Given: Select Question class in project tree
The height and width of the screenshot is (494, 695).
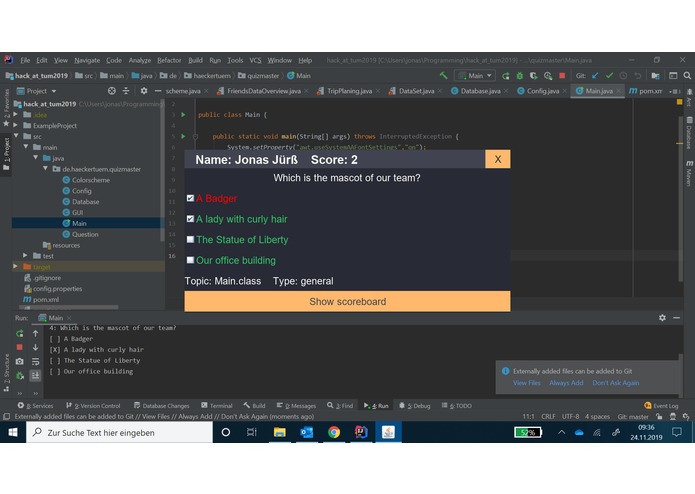Looking at the screenshot, I should point(85,234).
